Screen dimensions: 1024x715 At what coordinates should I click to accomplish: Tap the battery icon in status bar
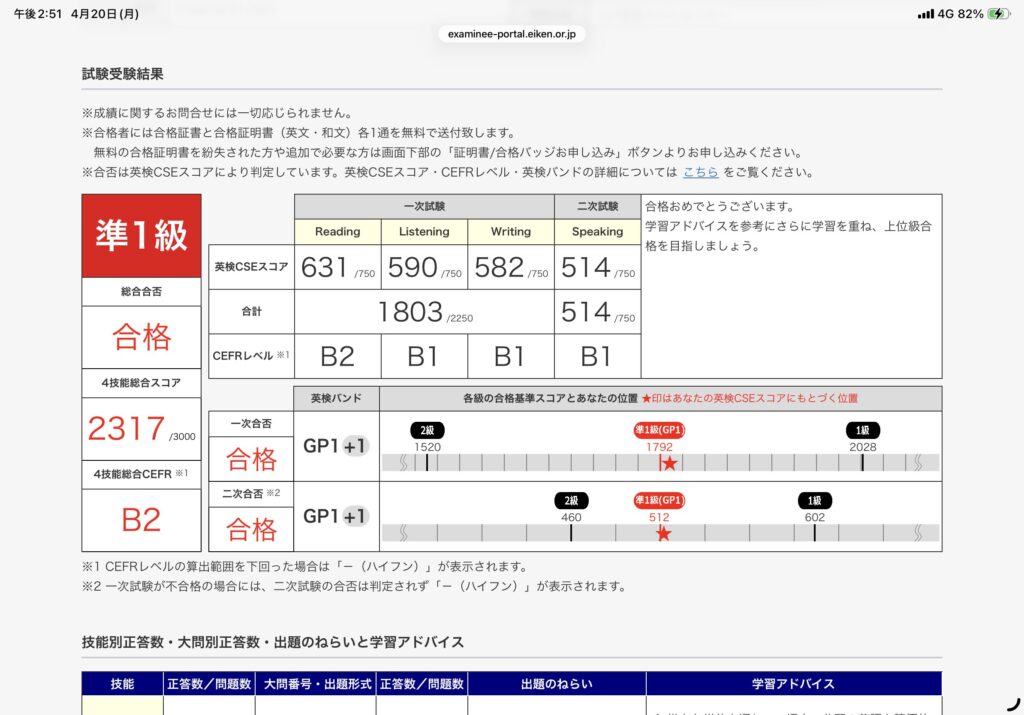click(x=998, y=14)
